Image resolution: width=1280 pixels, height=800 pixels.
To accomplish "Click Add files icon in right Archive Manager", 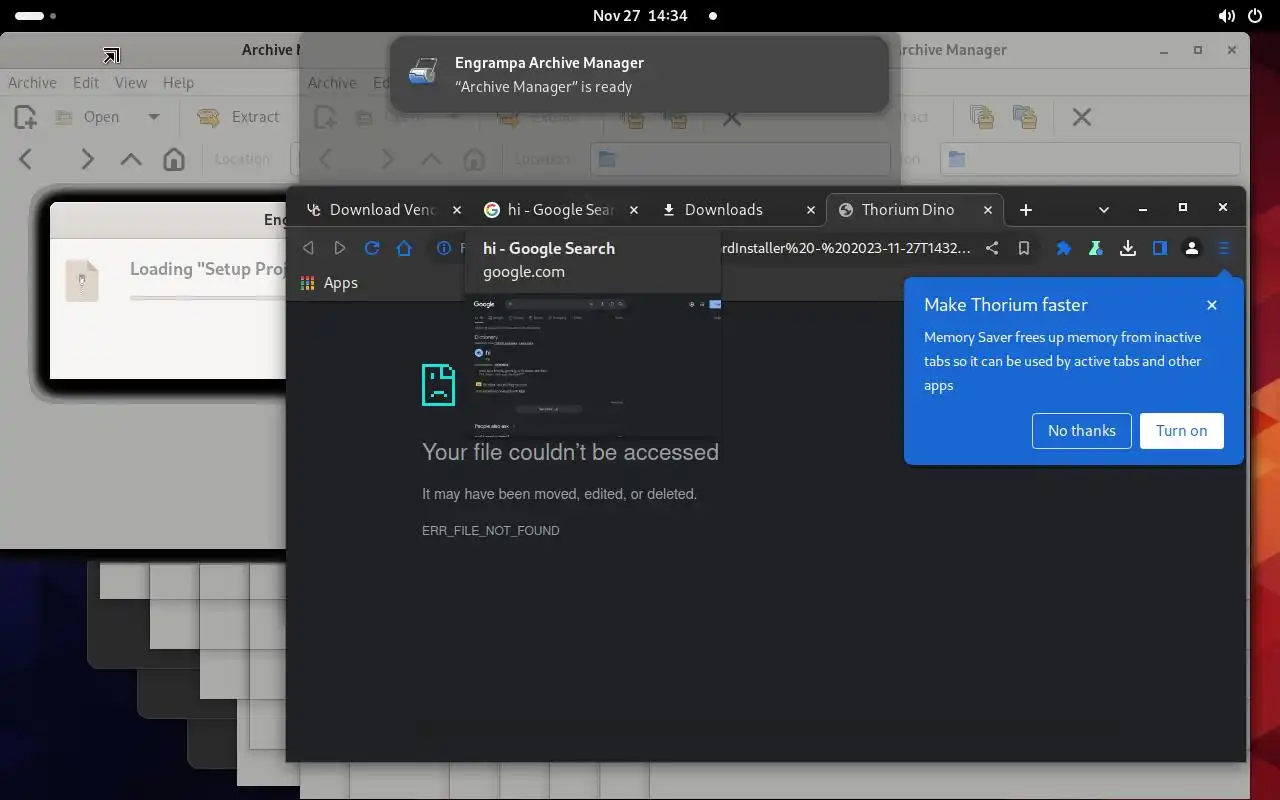I will [x=982, y=117].
